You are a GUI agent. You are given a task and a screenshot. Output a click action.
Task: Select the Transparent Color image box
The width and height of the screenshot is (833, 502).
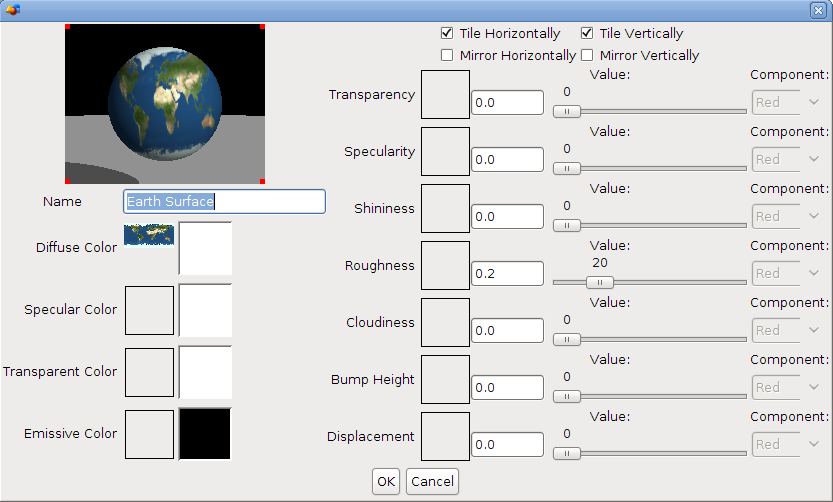click(x=149, y=372)
